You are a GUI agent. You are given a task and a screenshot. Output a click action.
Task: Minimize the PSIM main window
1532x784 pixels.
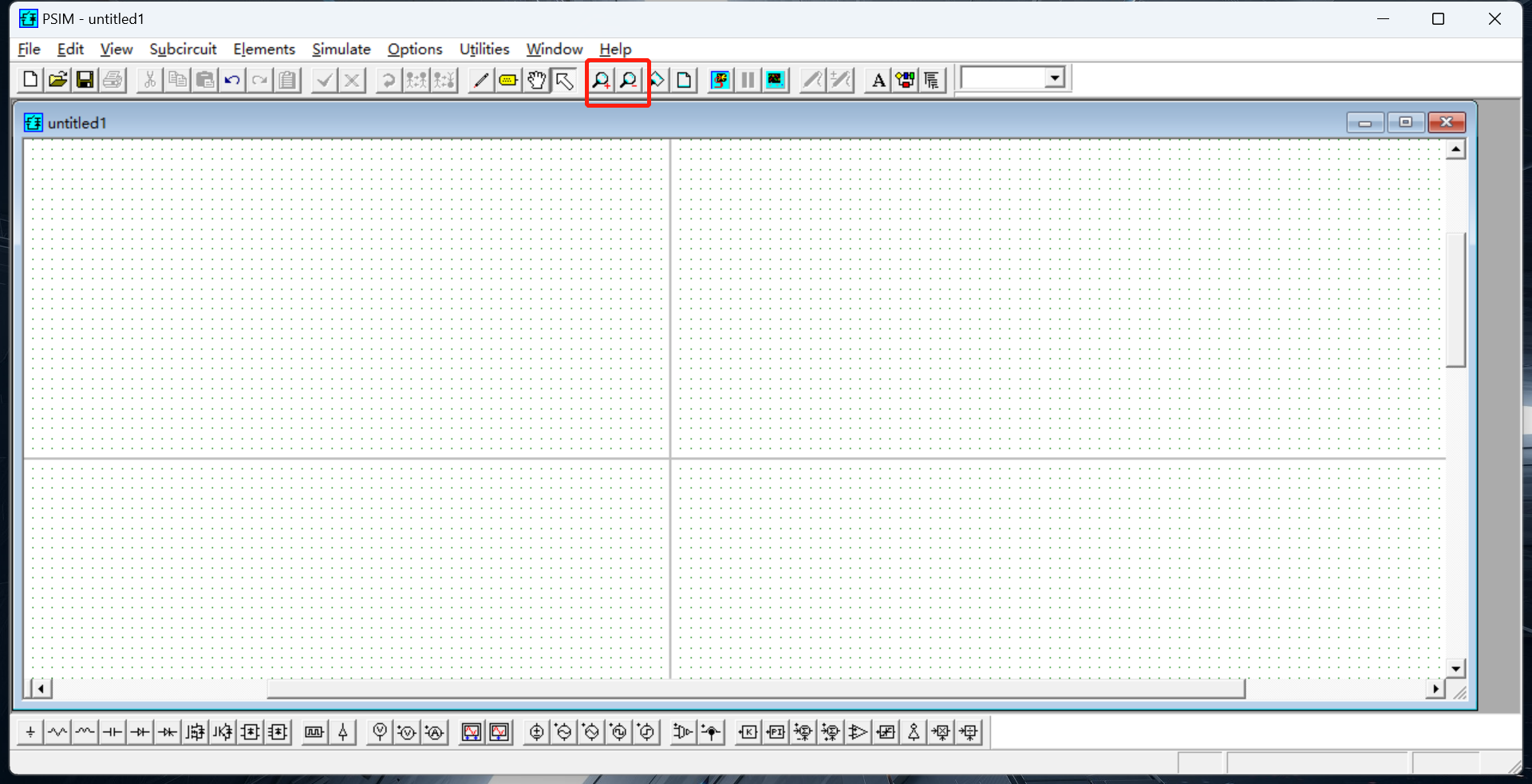pos(1383,19)
